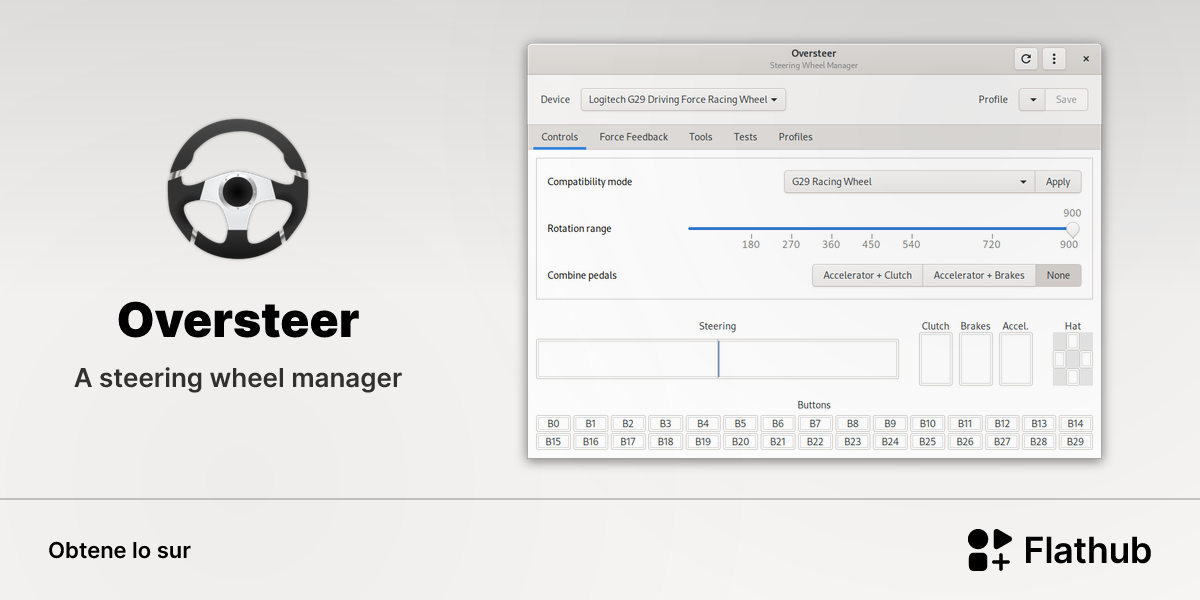The width and height of the screenshot is (1200, 600).
Task: Click the 'Obtene lo sur' text
Action: (119, 550)
